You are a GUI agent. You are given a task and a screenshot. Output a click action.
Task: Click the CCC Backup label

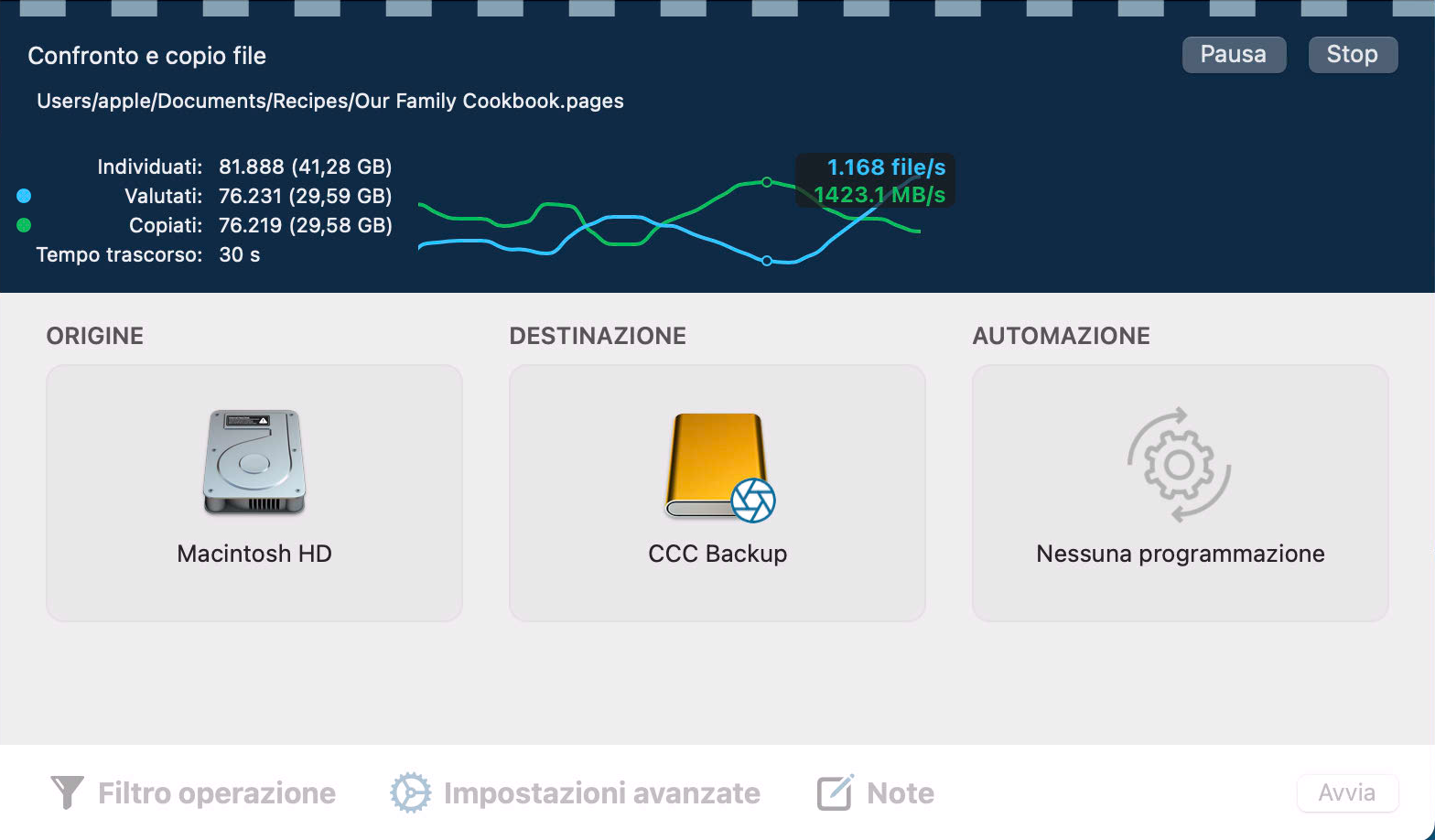tap(717, 554)
